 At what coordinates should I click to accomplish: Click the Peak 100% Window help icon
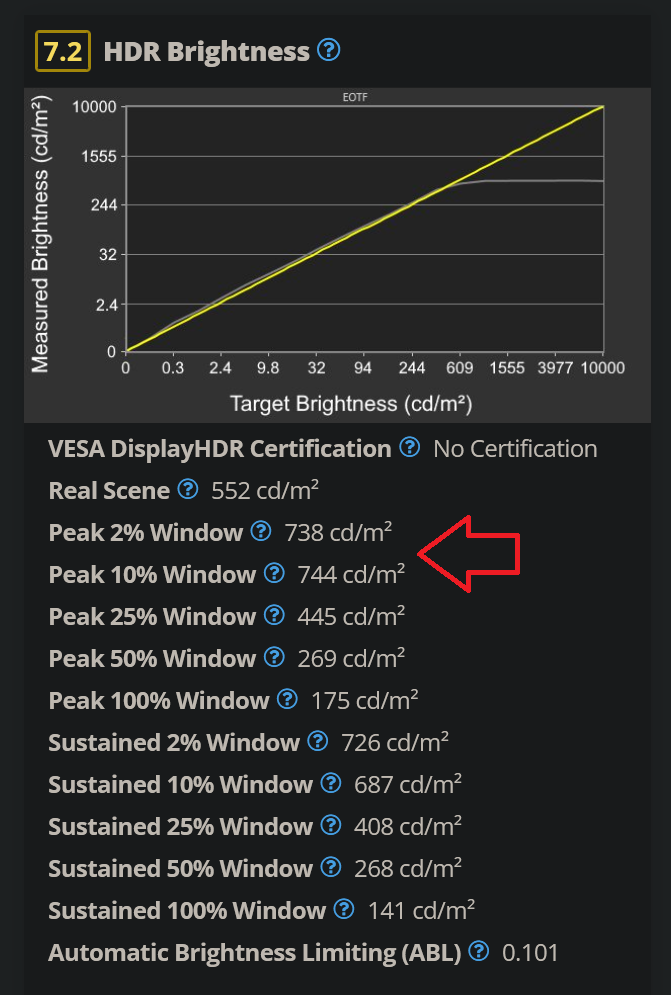tap(286, 700)
